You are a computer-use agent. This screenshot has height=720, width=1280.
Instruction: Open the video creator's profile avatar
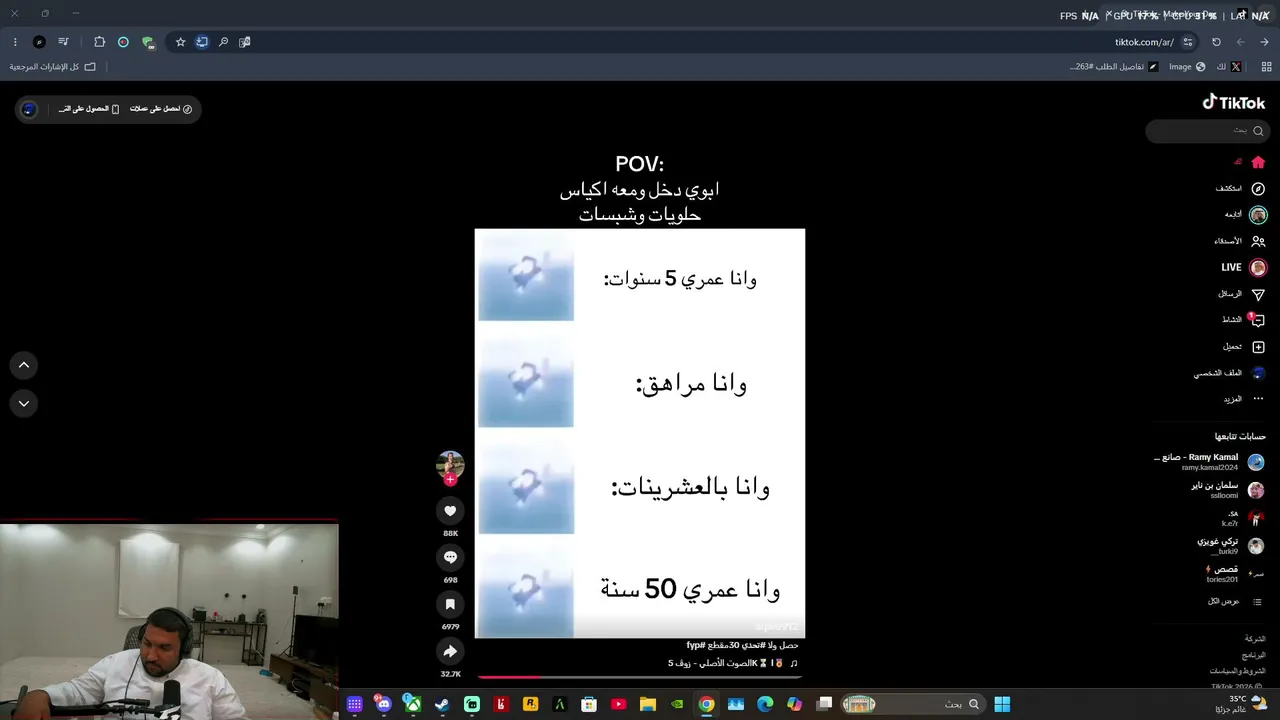[x=450, y=464]
